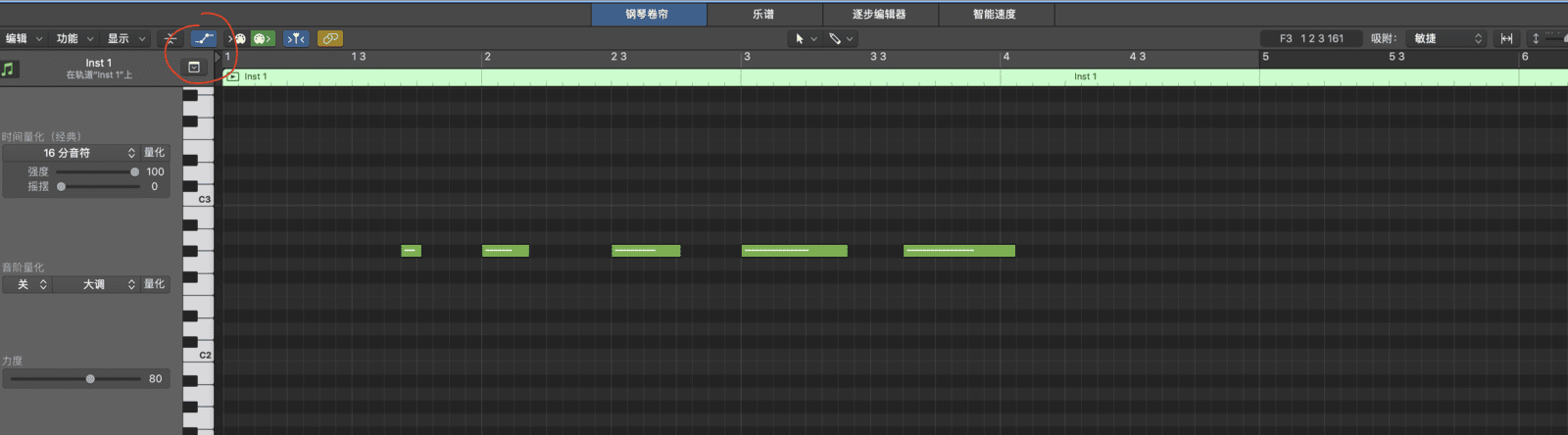Click the 量化 button beside 大调
1568x435 pixels.
pos(155,284)
